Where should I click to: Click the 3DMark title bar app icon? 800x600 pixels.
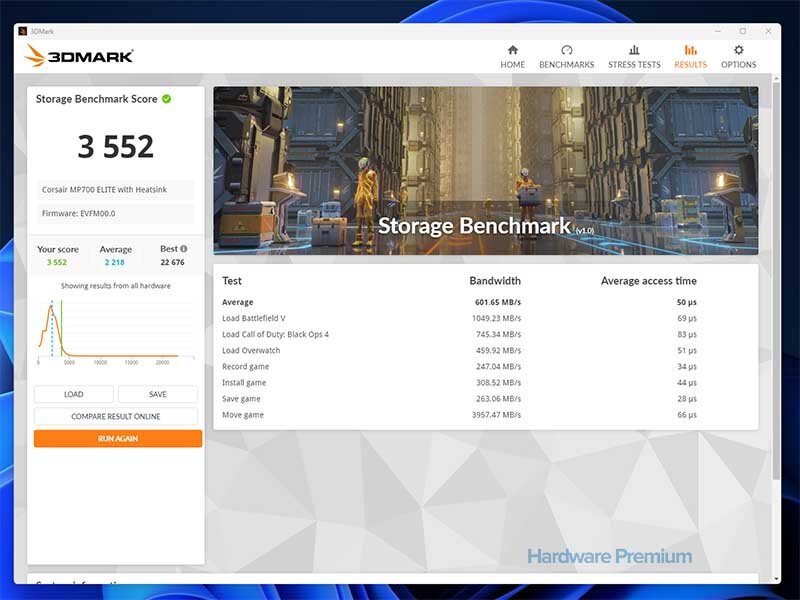[x=22, y=31]
